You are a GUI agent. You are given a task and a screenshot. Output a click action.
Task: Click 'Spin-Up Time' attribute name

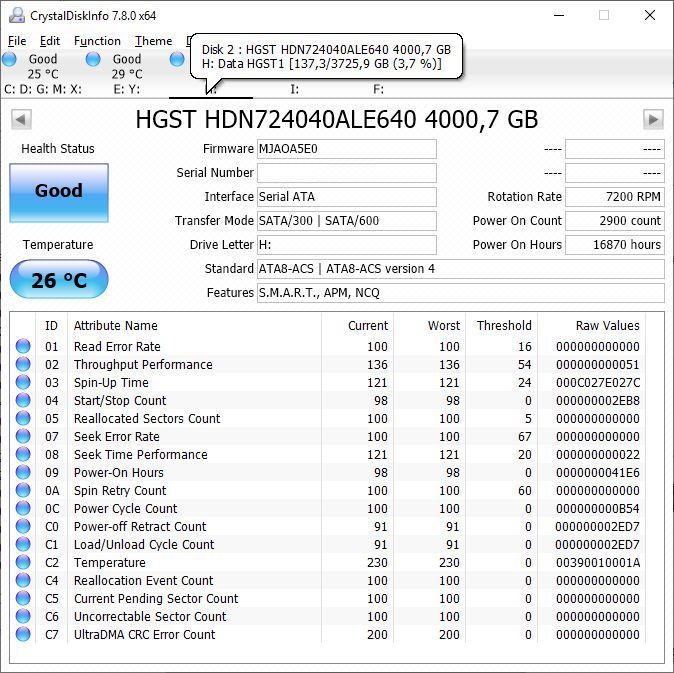coord(111,382)
